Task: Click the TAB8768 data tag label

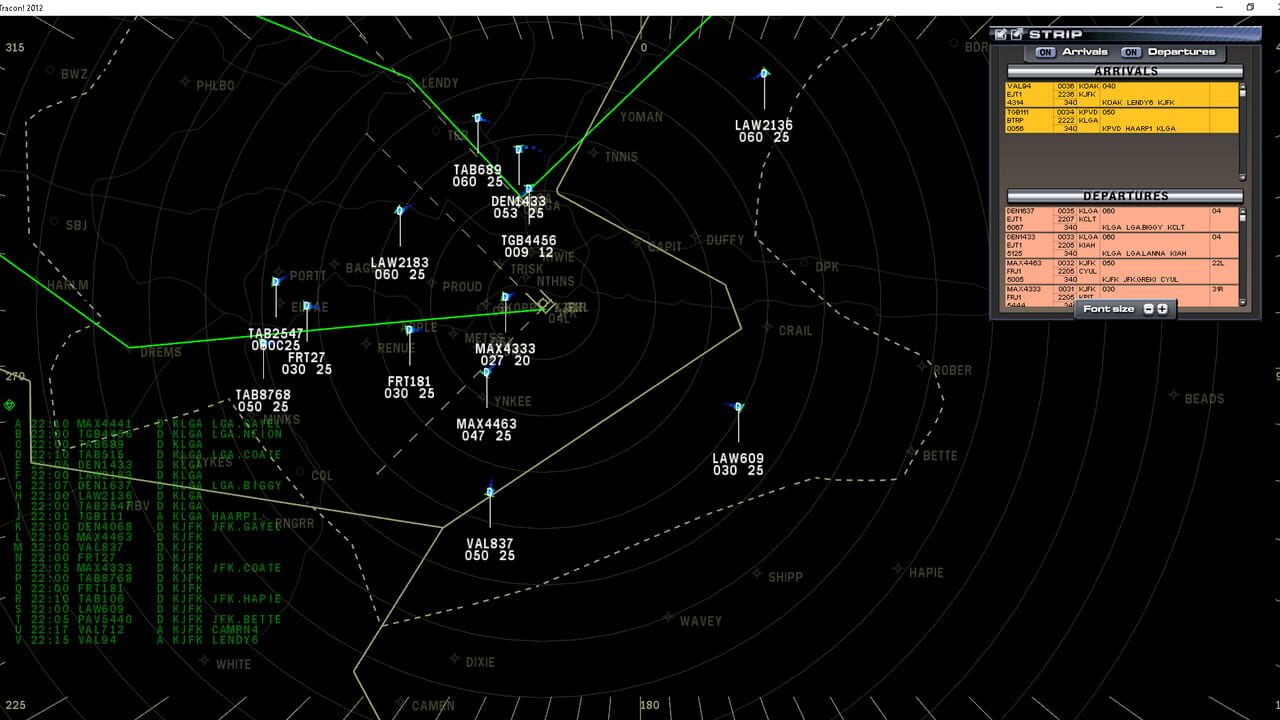Action: [263, 401]
